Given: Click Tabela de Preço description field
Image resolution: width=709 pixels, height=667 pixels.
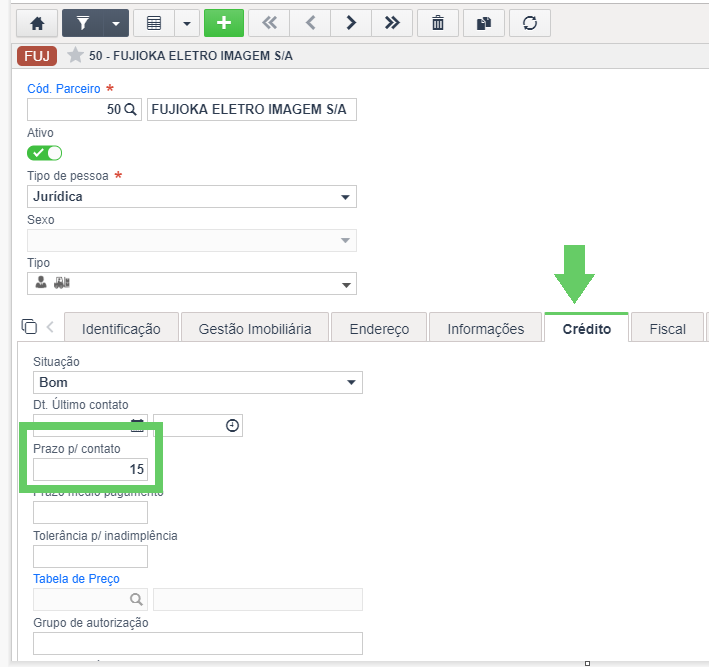Looking at the screenshot, I should [x=258, y=600].
